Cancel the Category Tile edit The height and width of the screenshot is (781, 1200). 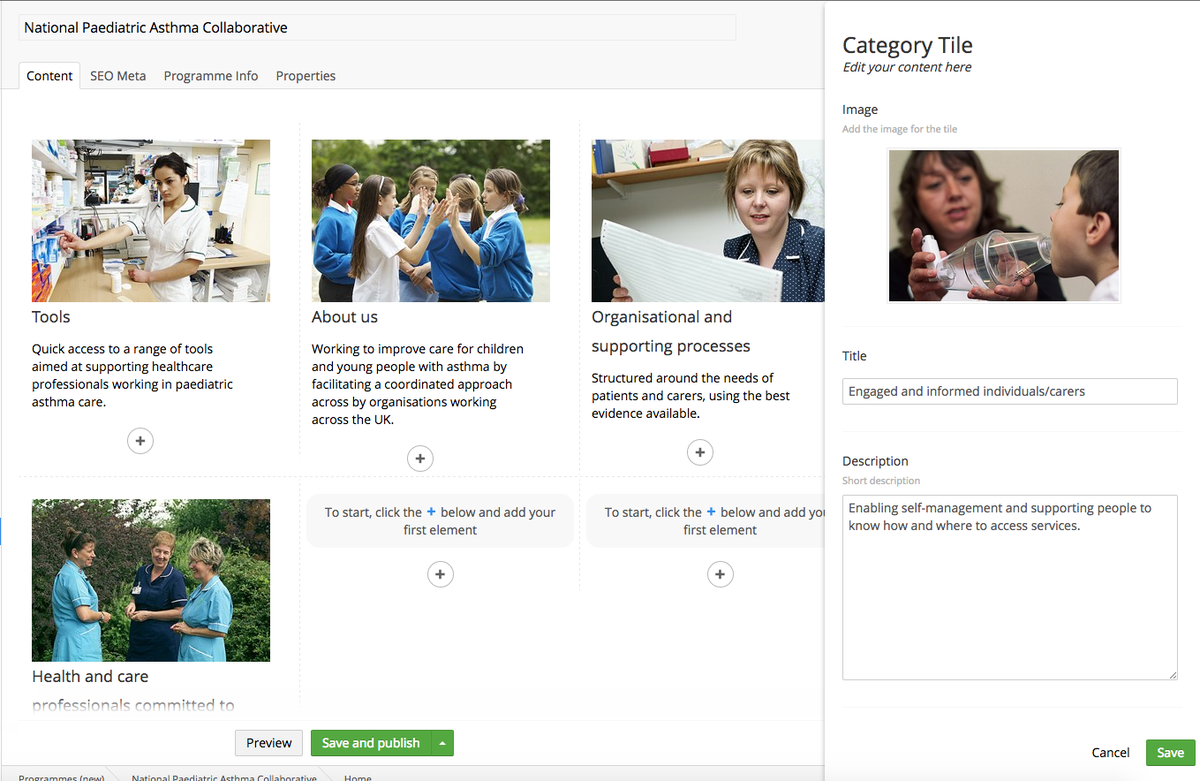(1111, 752)
